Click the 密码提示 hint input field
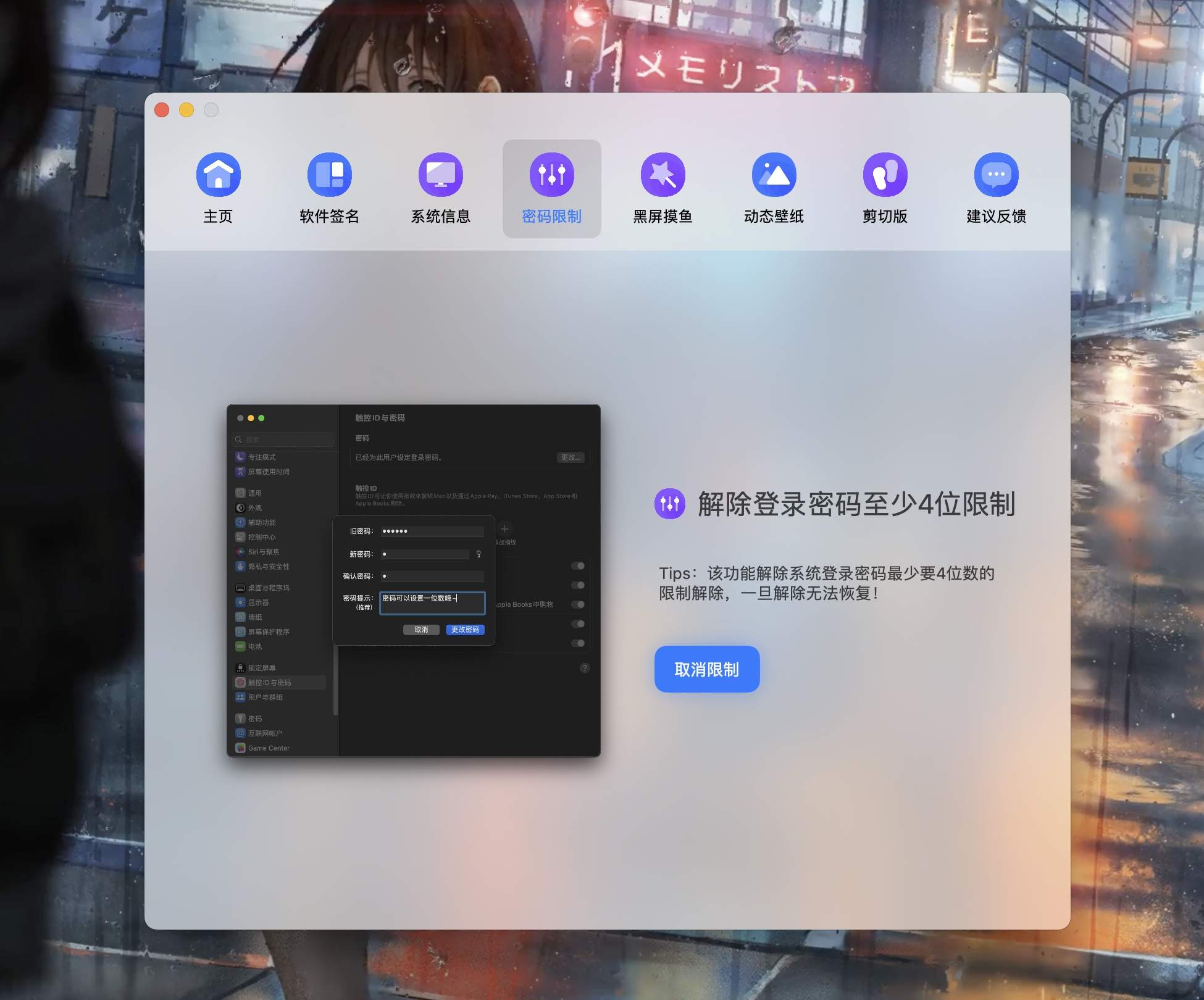The width and height of the screenshot is (1204, 1000). point(432,603)
